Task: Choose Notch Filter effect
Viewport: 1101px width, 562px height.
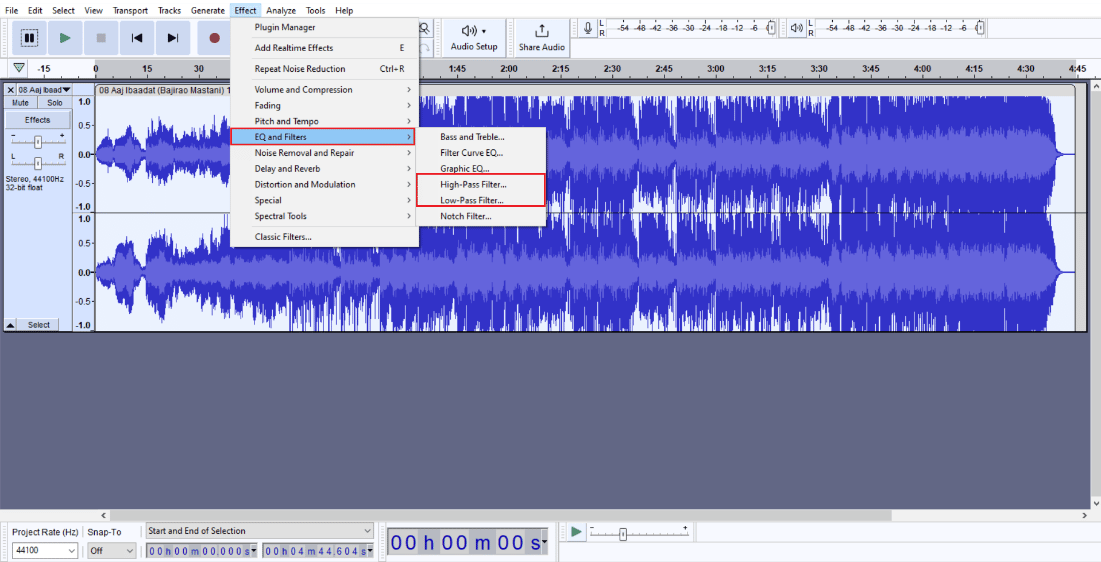Action: pyautogui.click(x=481, y=216)
